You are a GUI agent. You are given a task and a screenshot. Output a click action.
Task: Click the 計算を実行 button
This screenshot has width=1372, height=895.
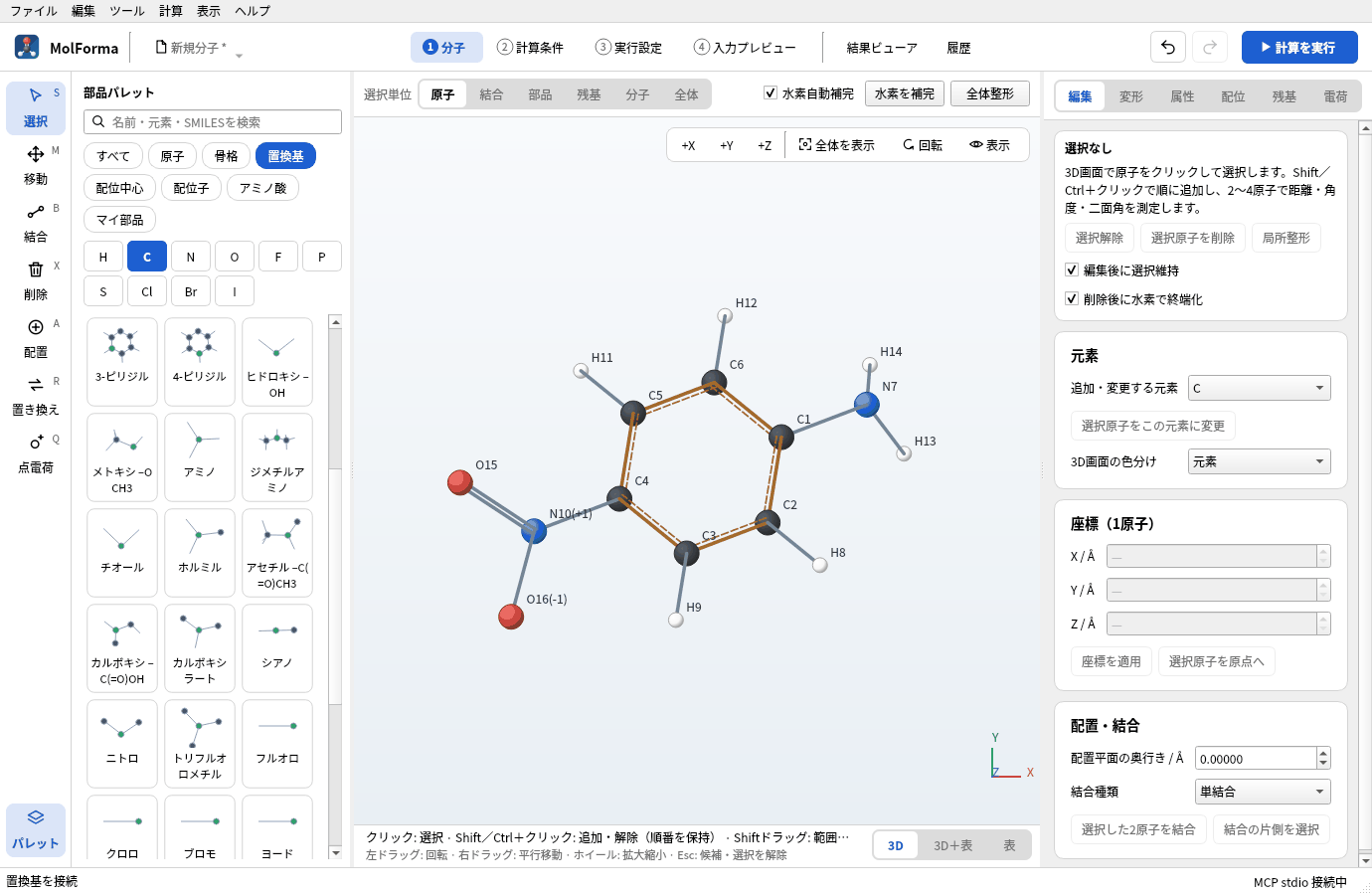1299,47
